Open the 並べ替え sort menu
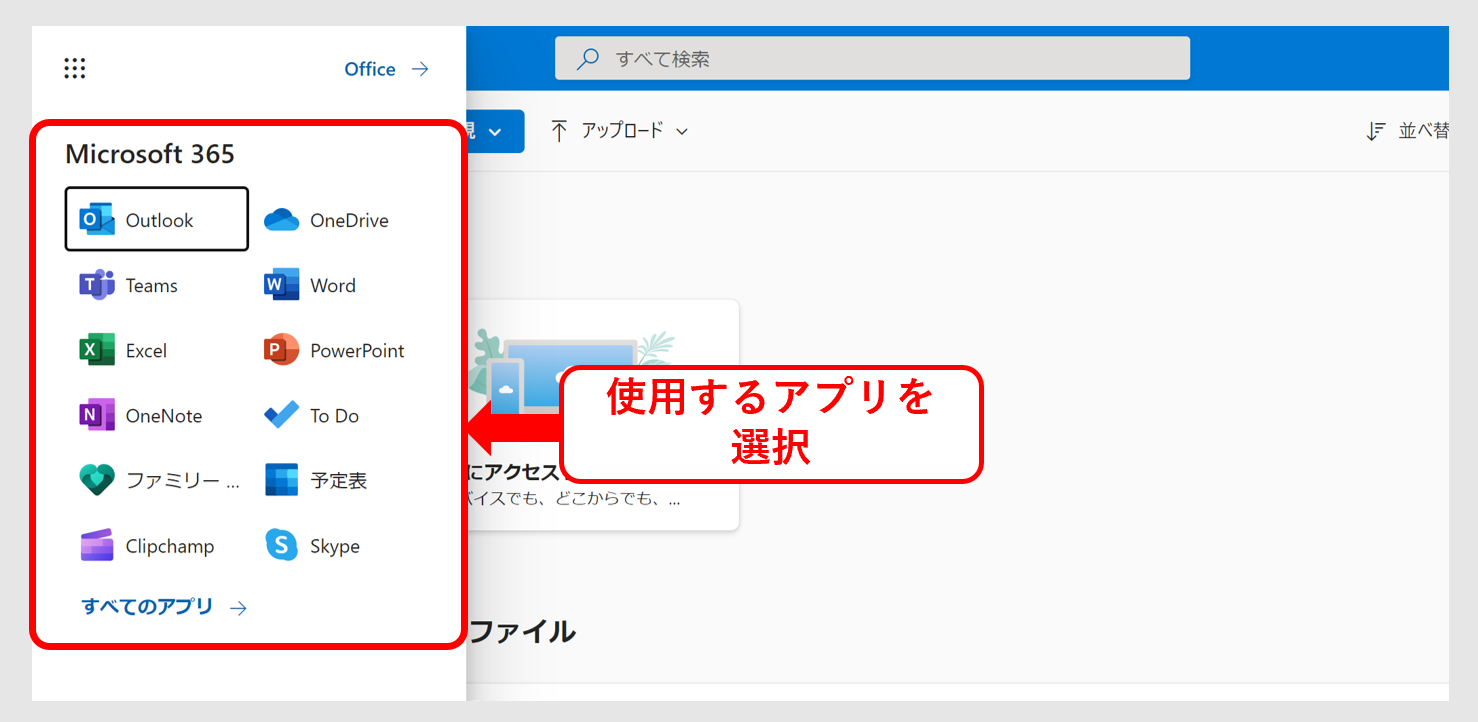1478x722 pixels. [x=1407, y=131]
